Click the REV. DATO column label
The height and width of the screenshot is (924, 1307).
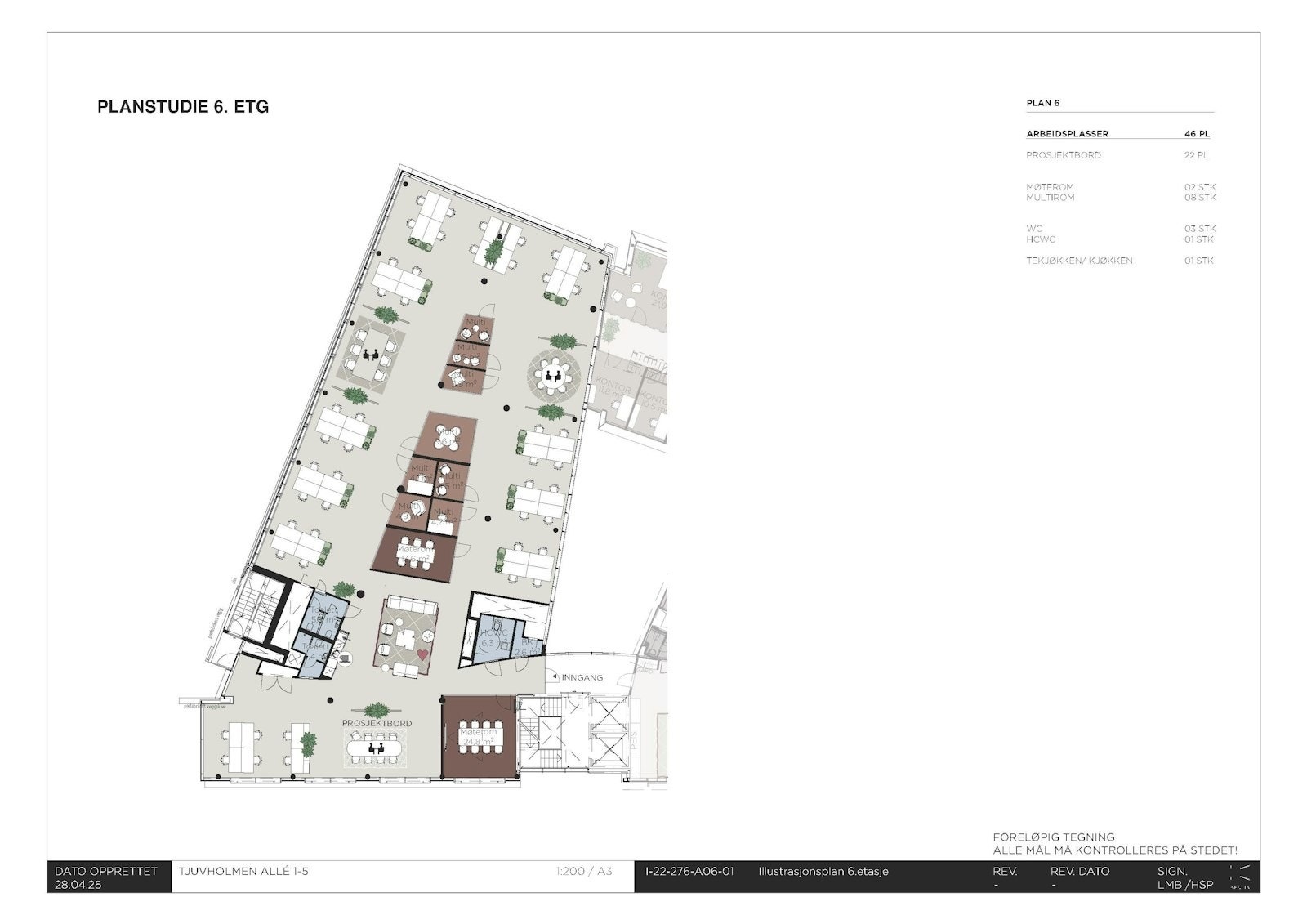(x=1080, y=871)
